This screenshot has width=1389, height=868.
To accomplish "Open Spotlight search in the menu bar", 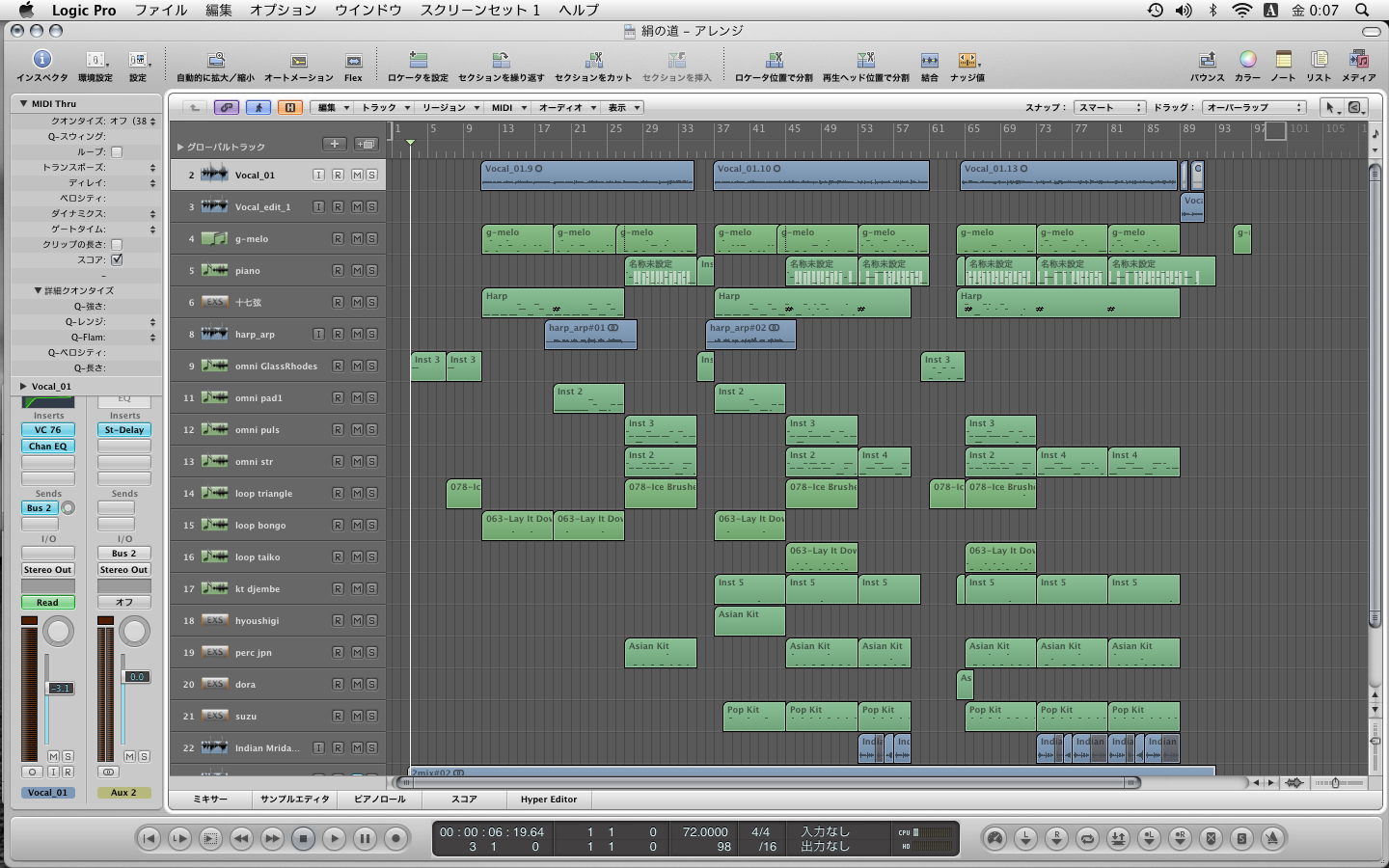I will click(x=1362, y=10).
